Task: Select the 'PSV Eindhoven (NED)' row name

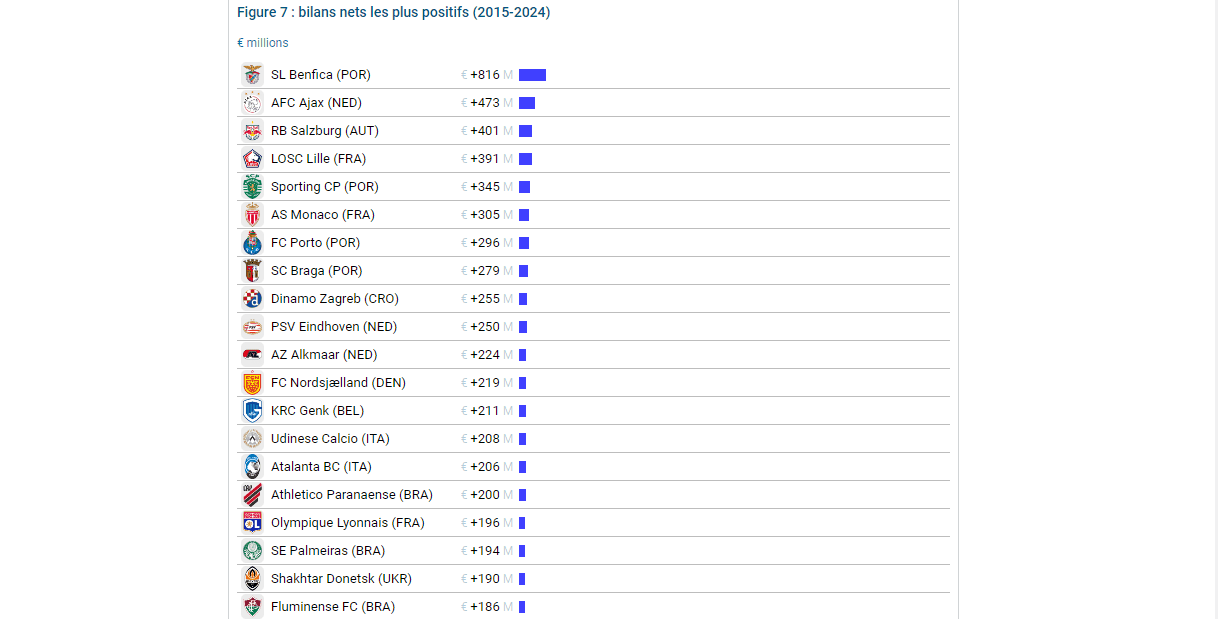Action: [334, 327]
